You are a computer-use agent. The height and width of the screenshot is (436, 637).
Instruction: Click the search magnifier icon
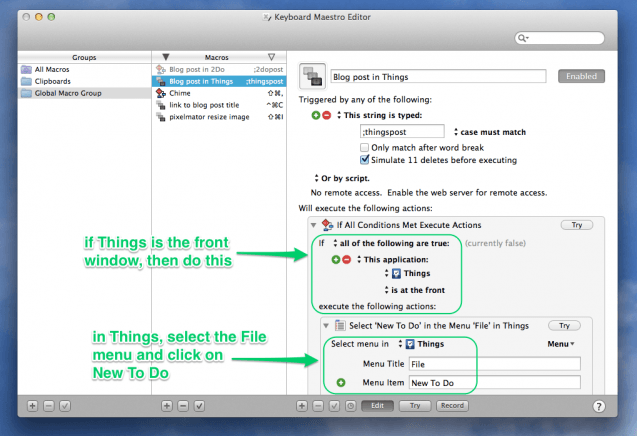click(522, 38)
